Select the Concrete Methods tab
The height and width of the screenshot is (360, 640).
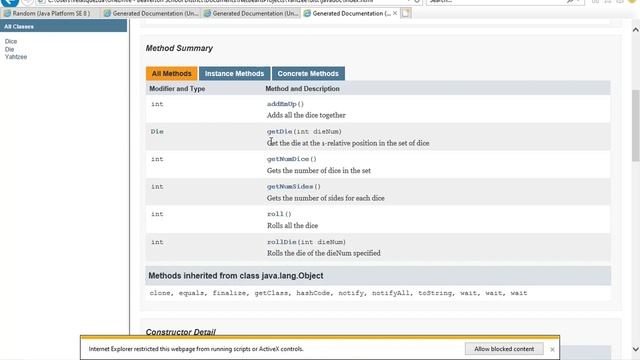tap(308, 73)
